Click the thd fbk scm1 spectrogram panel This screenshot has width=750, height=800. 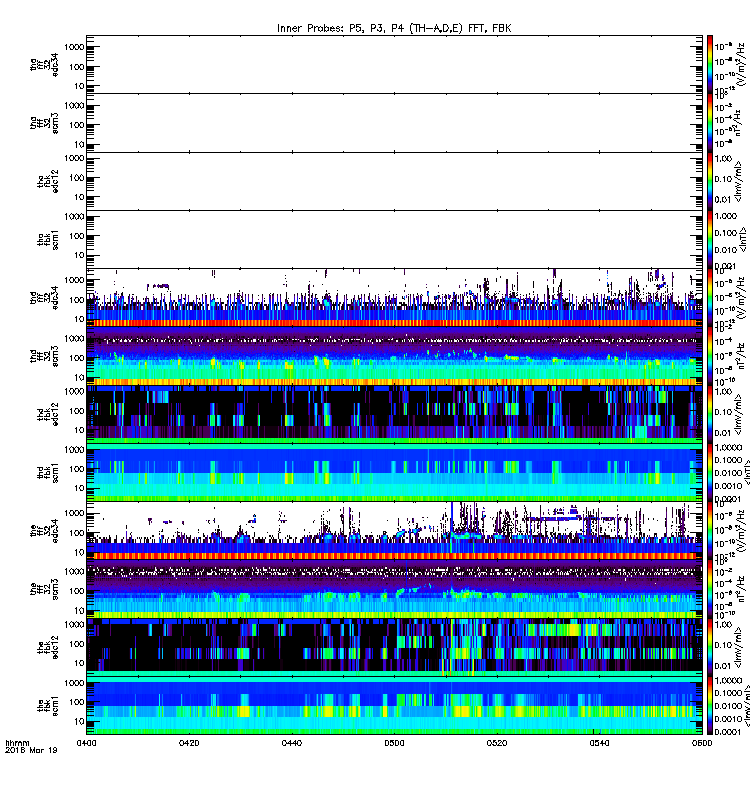point(394,472)
